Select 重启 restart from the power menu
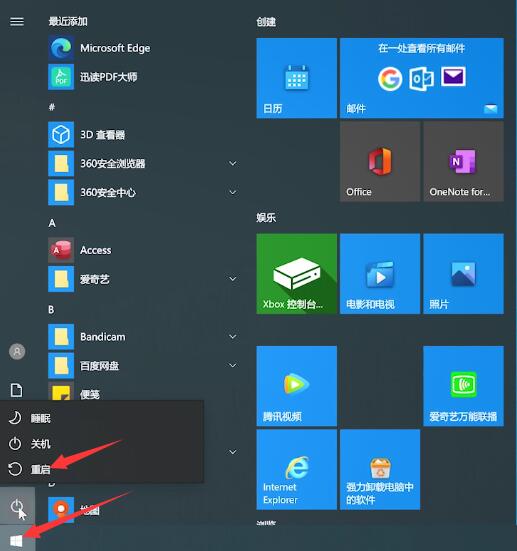This screenshot has height=551, width=517. pos(102,469)
